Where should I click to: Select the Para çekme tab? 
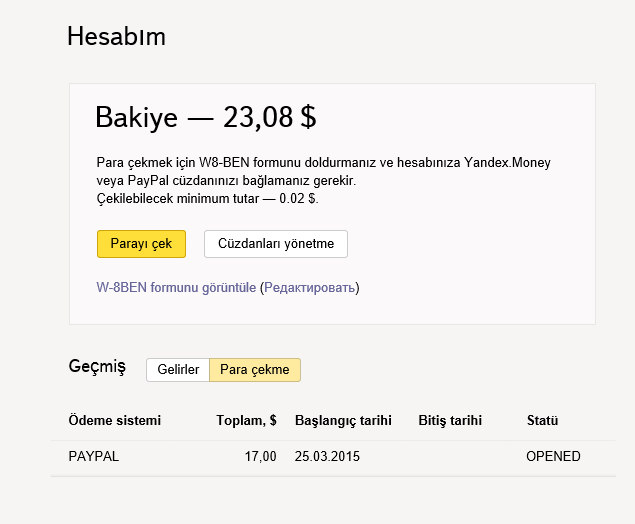(x=255, y=369)
